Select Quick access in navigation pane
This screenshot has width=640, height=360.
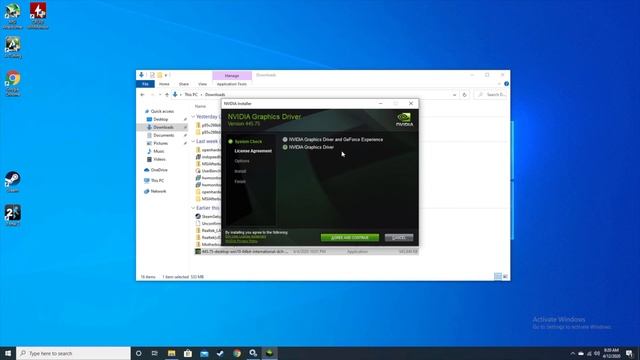click(162, 111)
